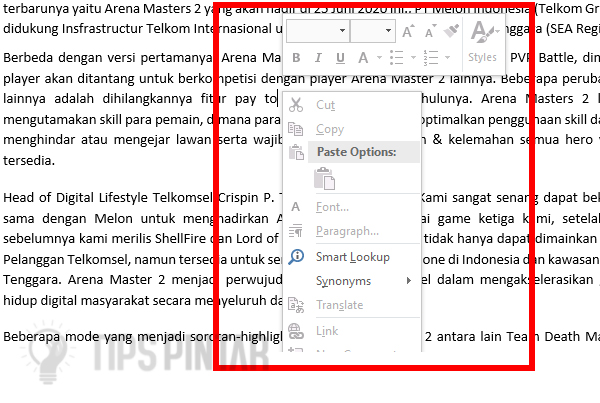The image size is (600, 403).
Task: Open the Synonyms submenu
Action: click(x=344, y=281)
